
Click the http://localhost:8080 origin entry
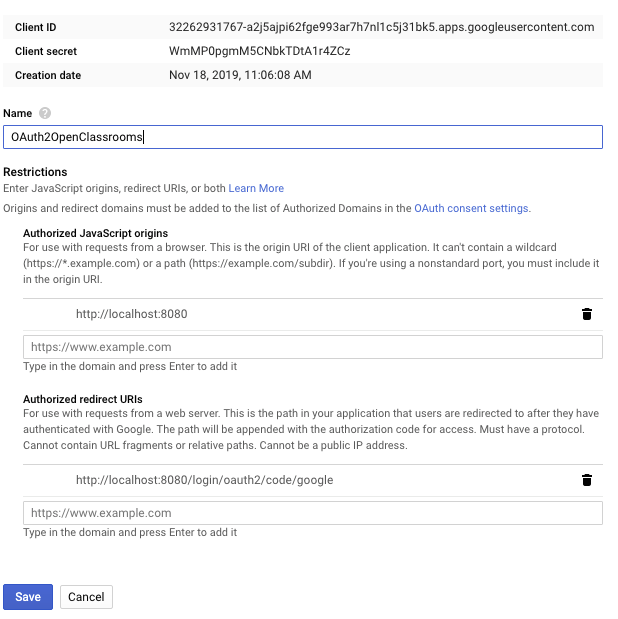131,314
